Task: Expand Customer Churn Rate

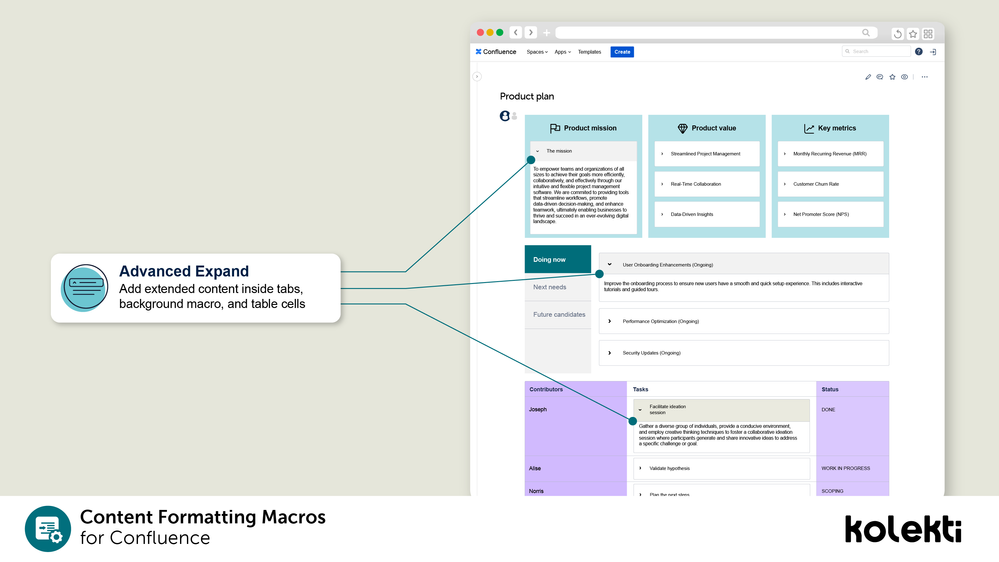Action: pyautogui.click(x=830, y=184)
